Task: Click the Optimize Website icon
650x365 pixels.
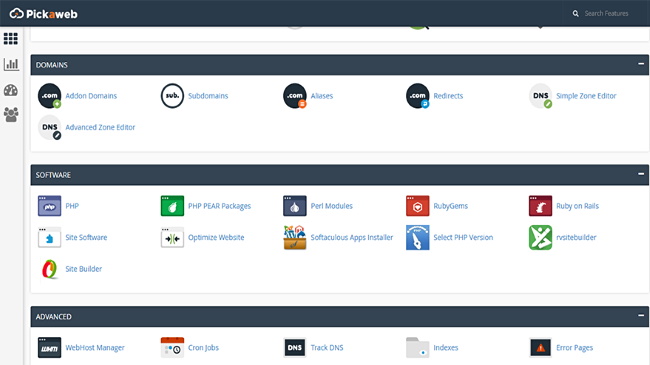Action: pyautogui.click(x=172, y=237)
